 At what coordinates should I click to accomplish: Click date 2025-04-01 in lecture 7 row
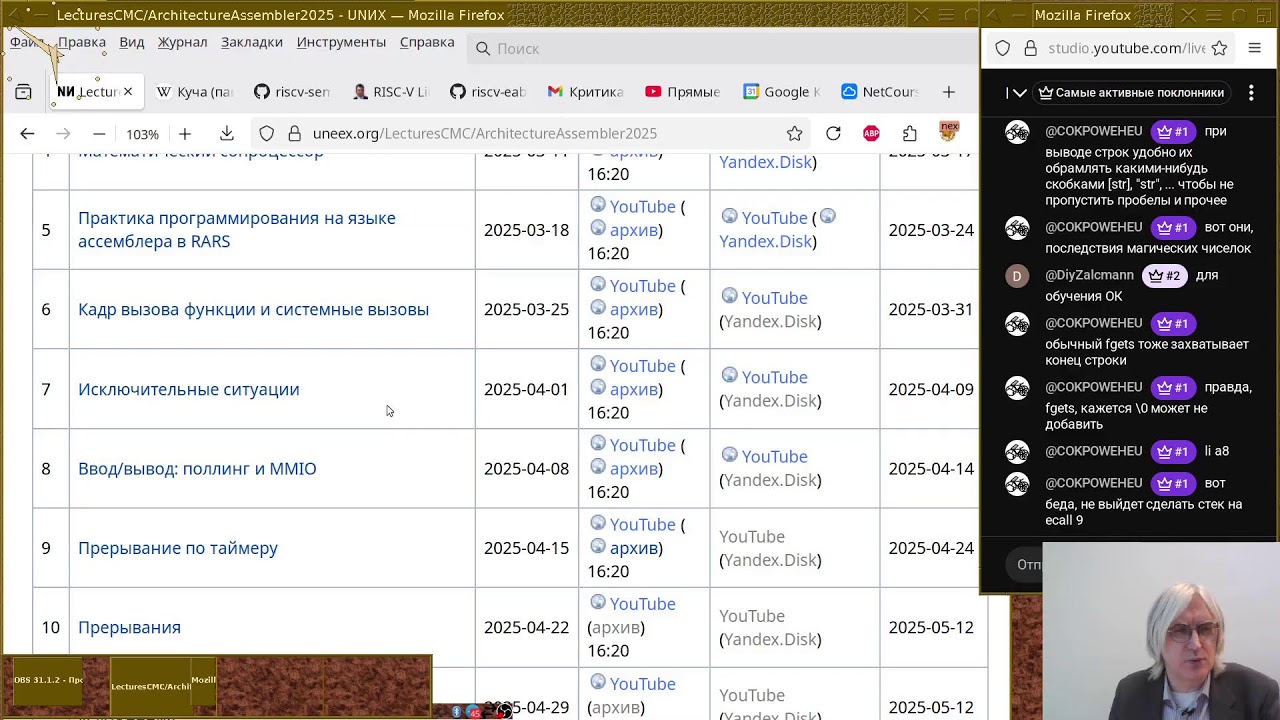pos(526,389)
